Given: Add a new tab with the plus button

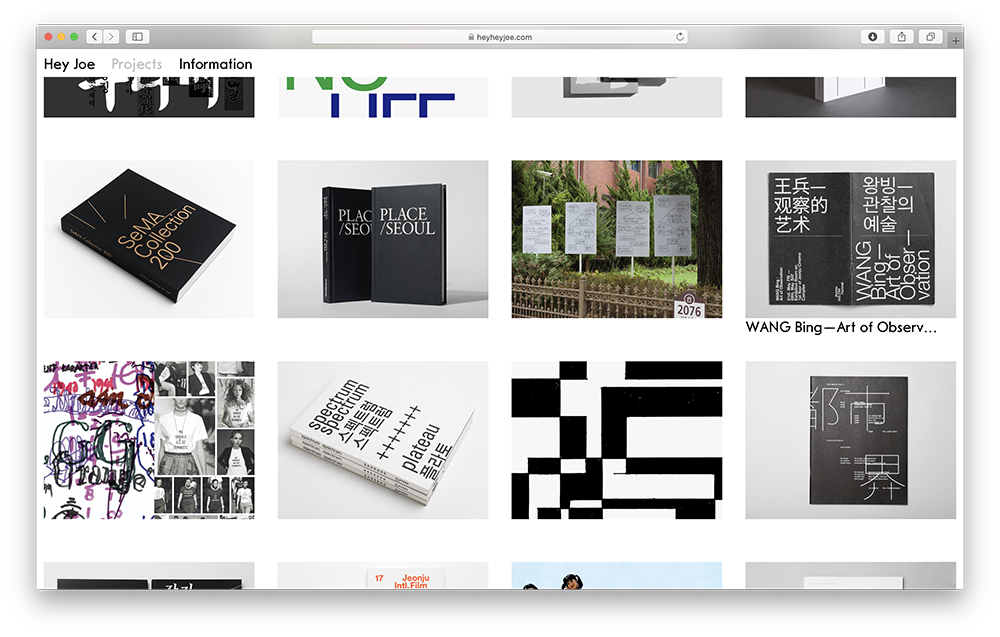Looking at the screenshot, I should point(955,41).
